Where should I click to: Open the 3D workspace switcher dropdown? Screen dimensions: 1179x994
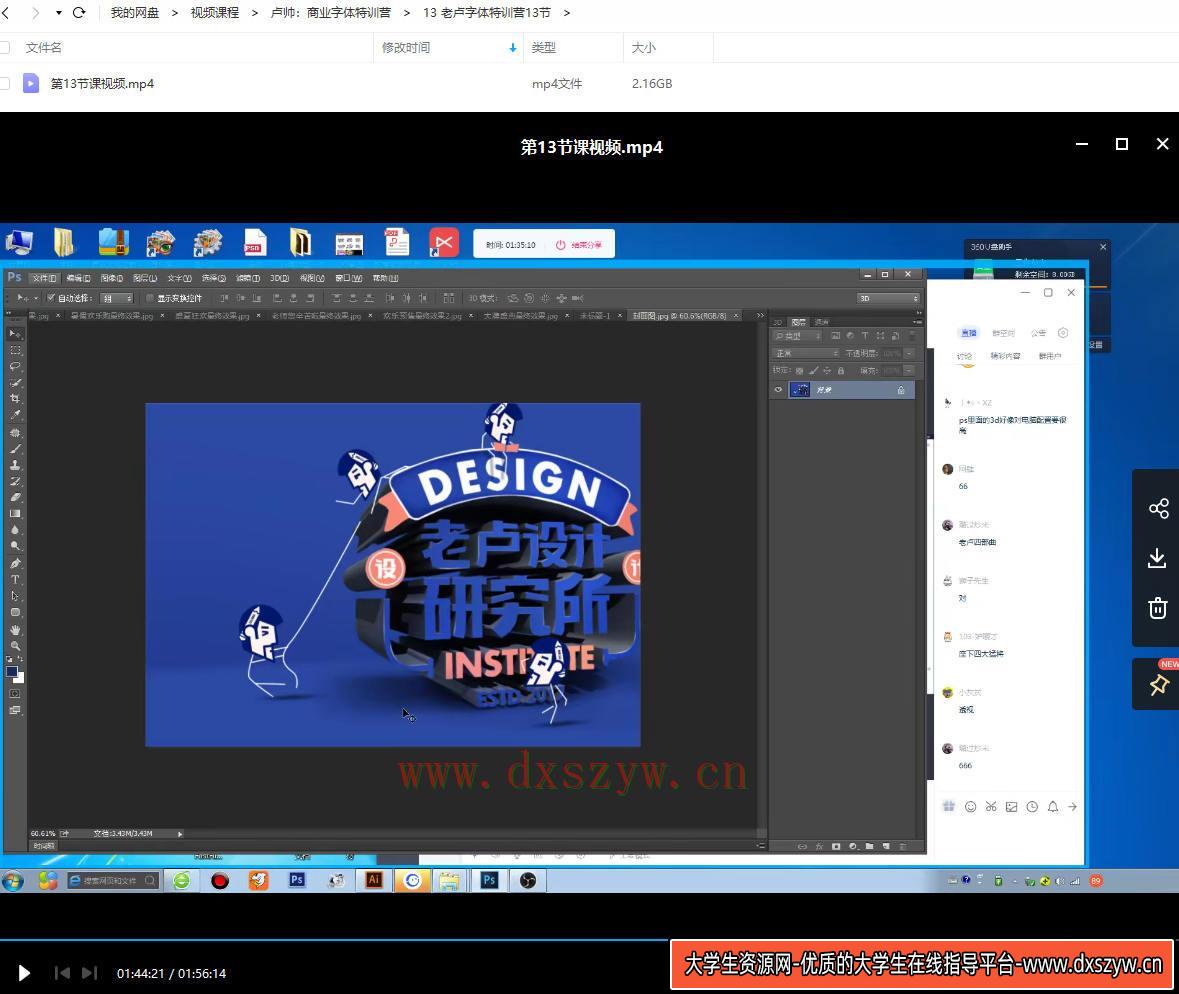coord(889,299)
